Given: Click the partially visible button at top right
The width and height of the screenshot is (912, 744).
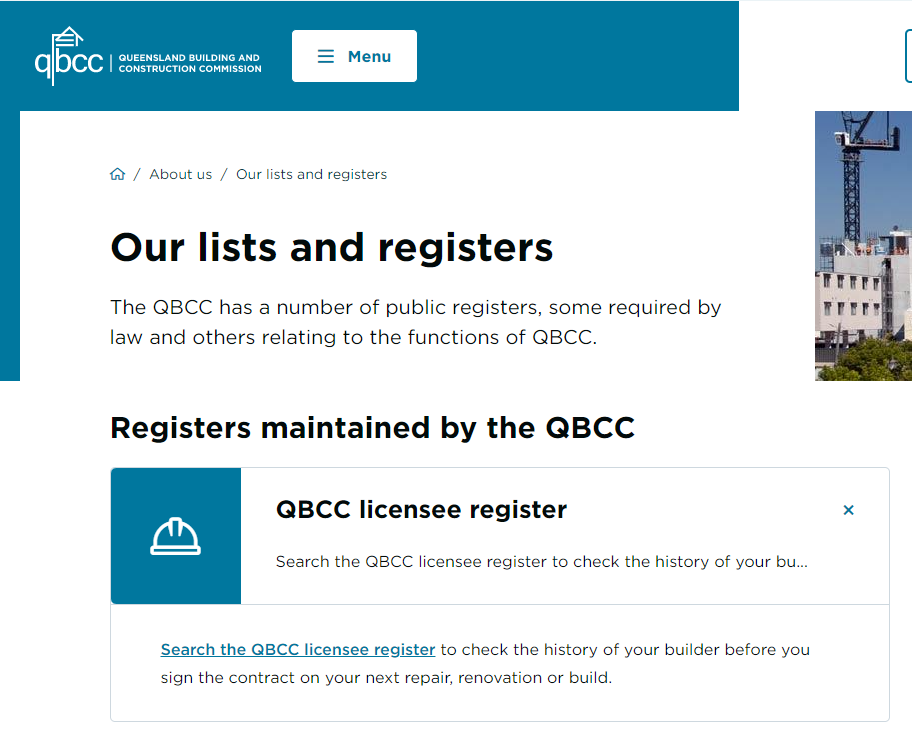Looking at the screenshot, I should 909,56.
